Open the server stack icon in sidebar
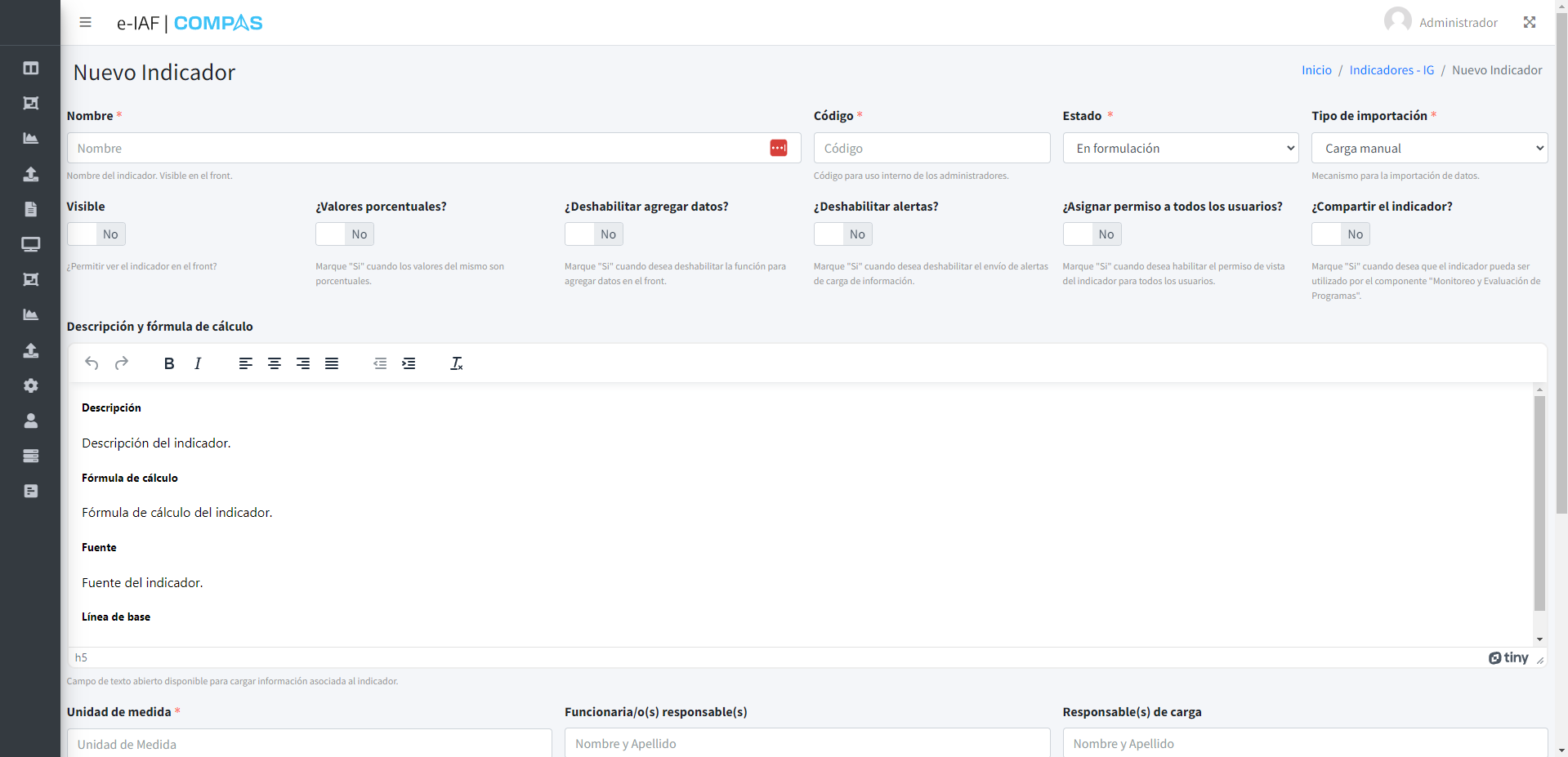This screenshot has width=1568, height=757. [x=30, y=456]
